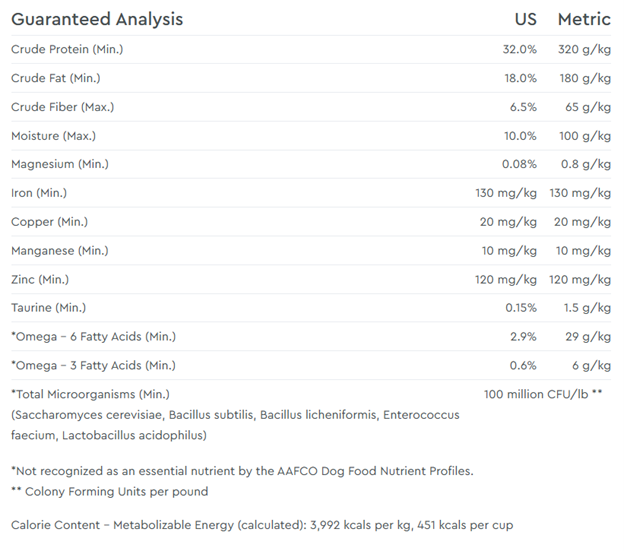
Task: Click the Calorie Content line
Action: (260, 525)
